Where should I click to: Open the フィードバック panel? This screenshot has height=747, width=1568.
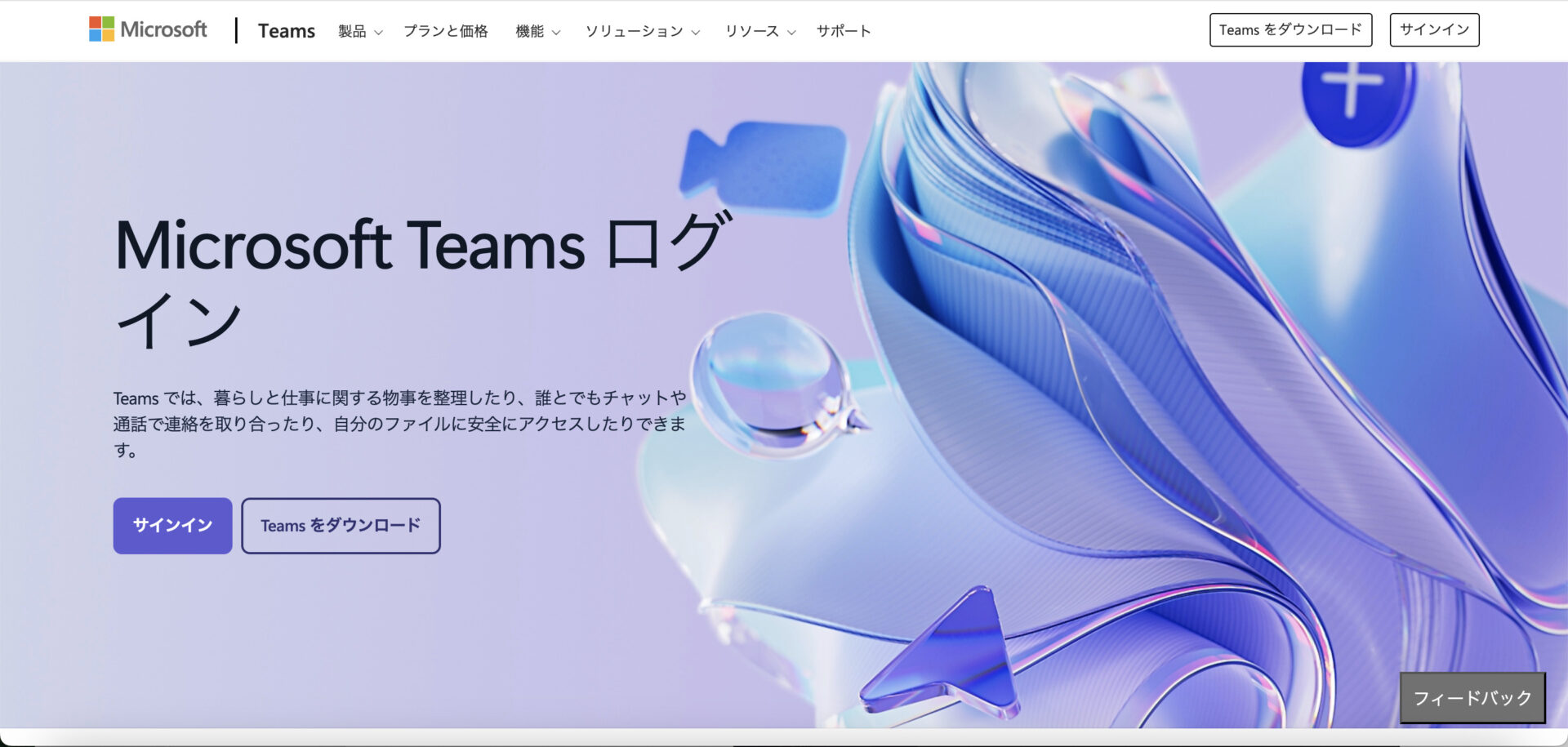tap(1472, 698)
